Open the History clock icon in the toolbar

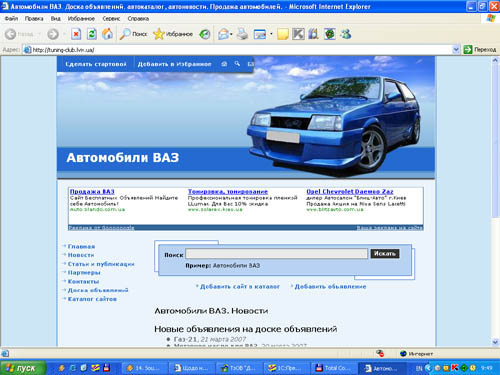point(205,34)
